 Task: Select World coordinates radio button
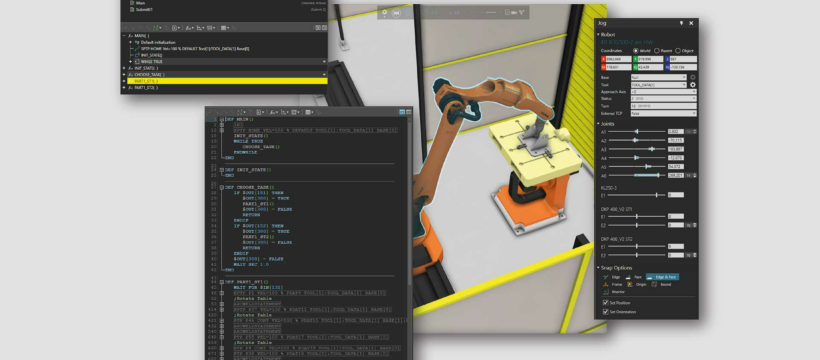click(635, 51)
